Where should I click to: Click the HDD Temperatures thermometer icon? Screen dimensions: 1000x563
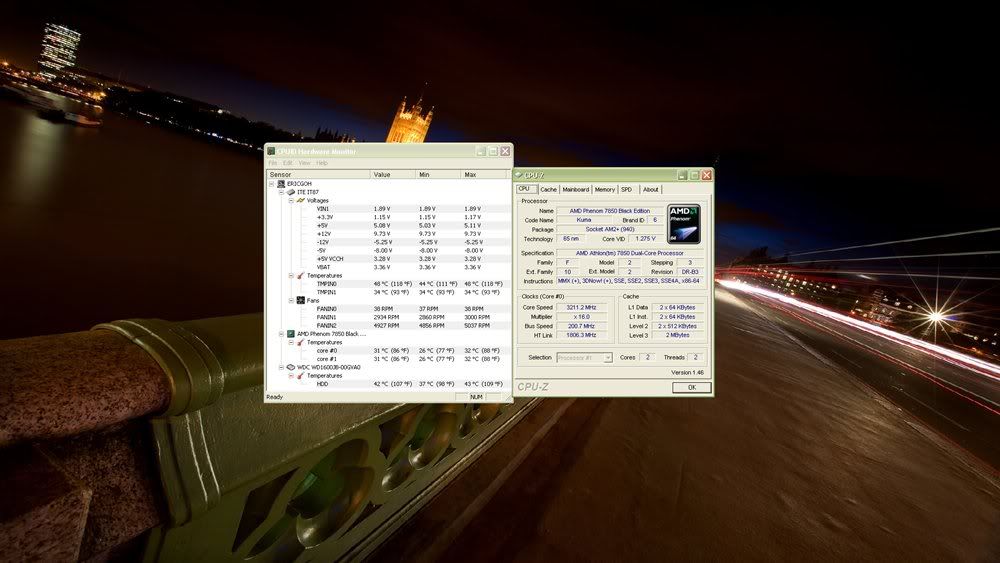coord(299,375)
